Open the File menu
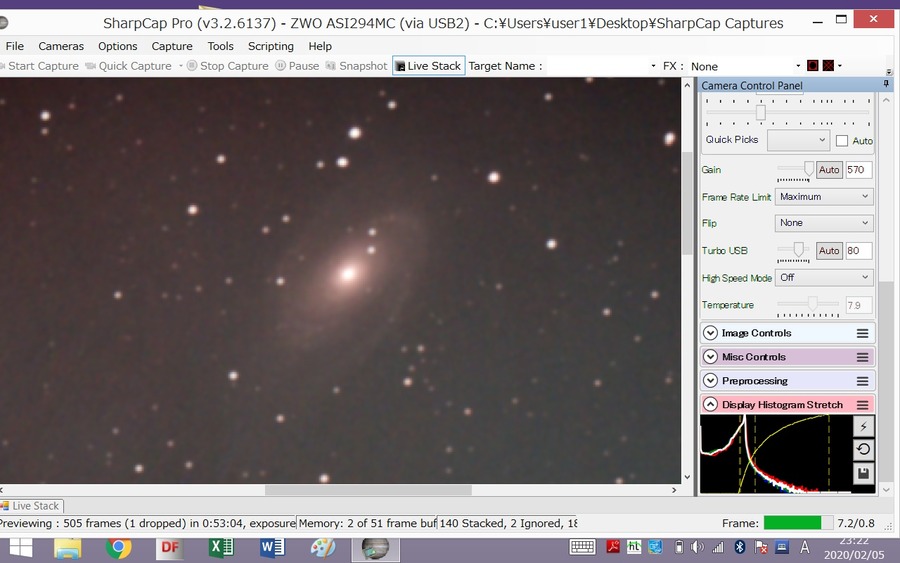The width and height of the screenshot is (900, 563). pos(14,46)
